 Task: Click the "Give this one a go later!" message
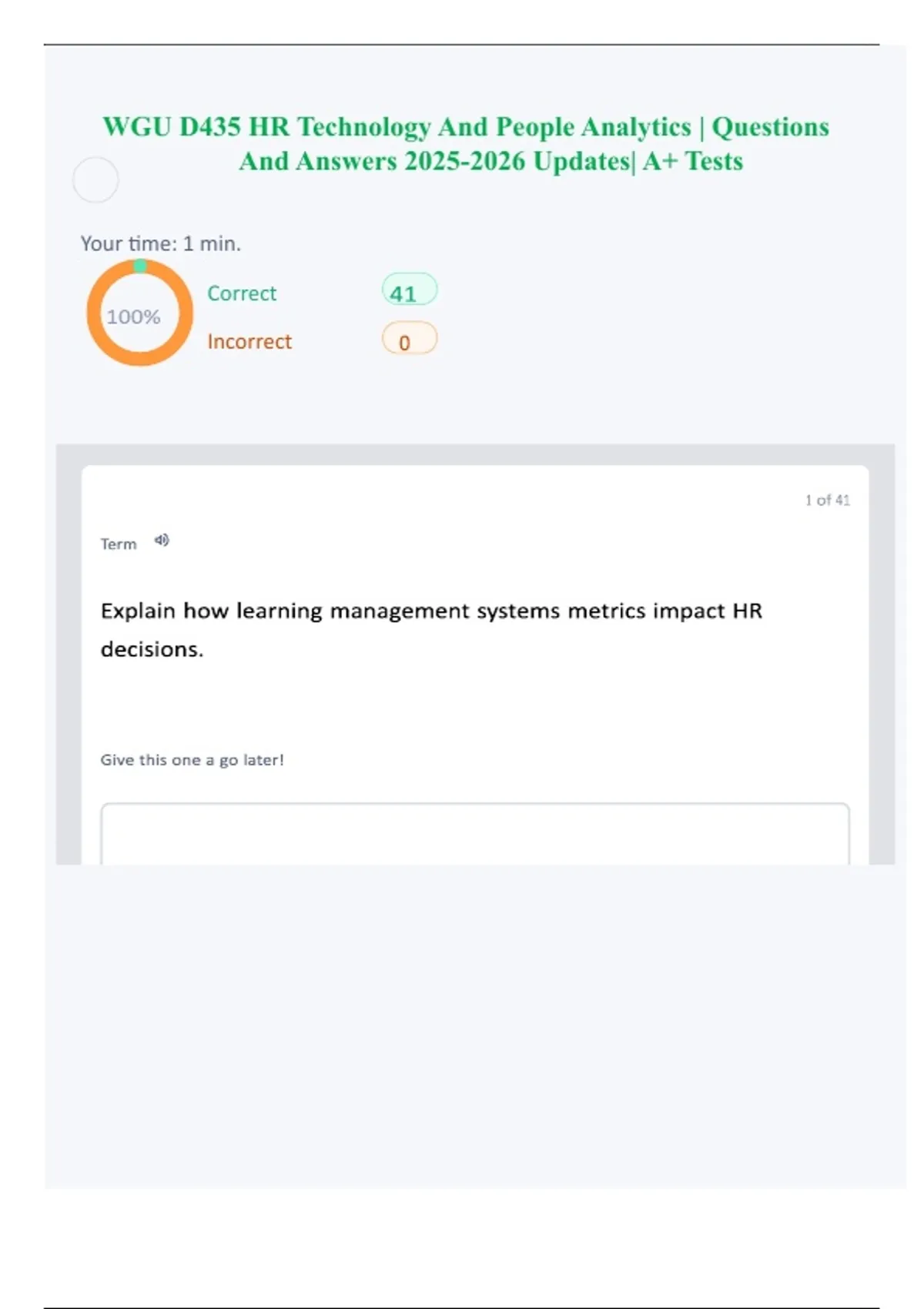pyautogui.click(x=192, y=760)
